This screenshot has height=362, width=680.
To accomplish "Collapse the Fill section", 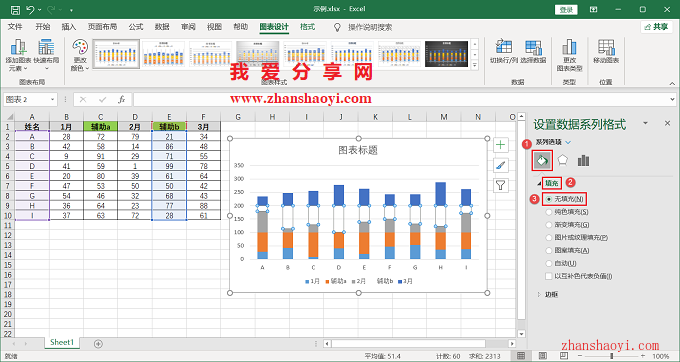I will (539, 183).
